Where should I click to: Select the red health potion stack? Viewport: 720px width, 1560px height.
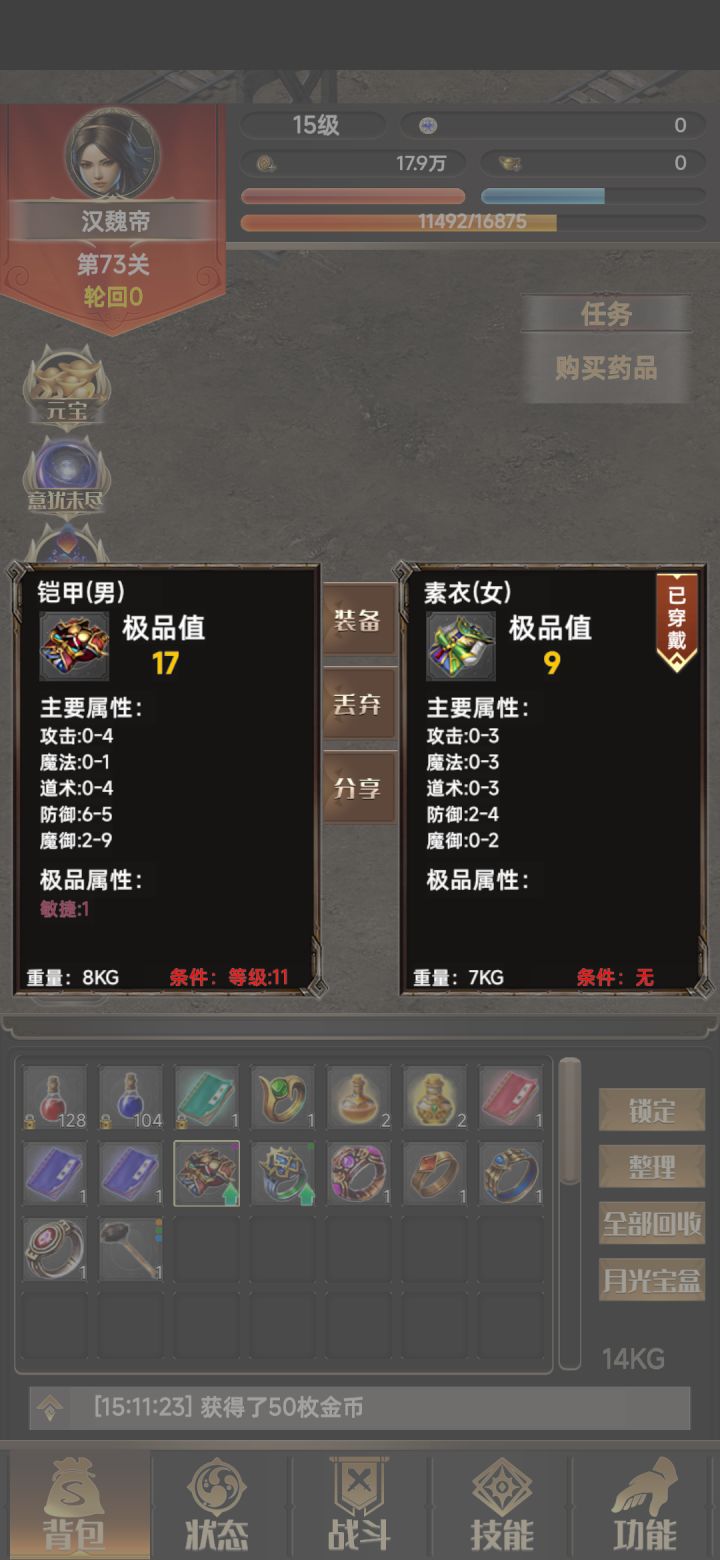55,1098
